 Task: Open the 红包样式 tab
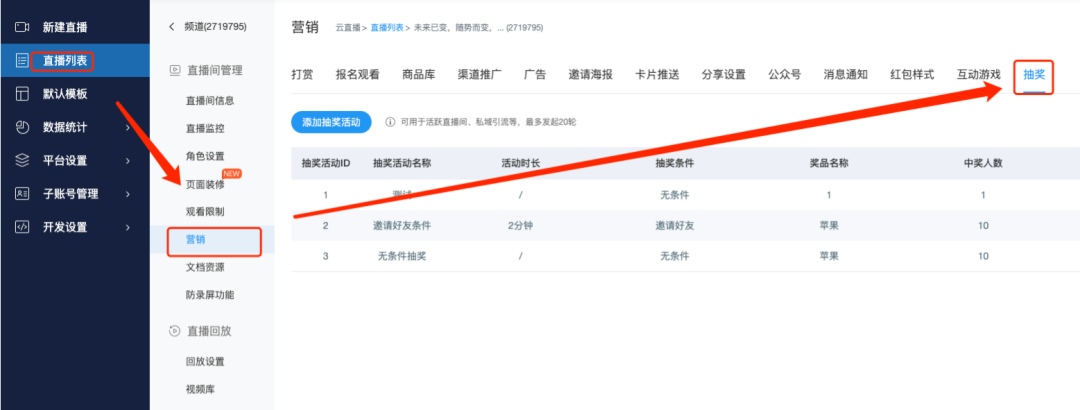[911, 75]
